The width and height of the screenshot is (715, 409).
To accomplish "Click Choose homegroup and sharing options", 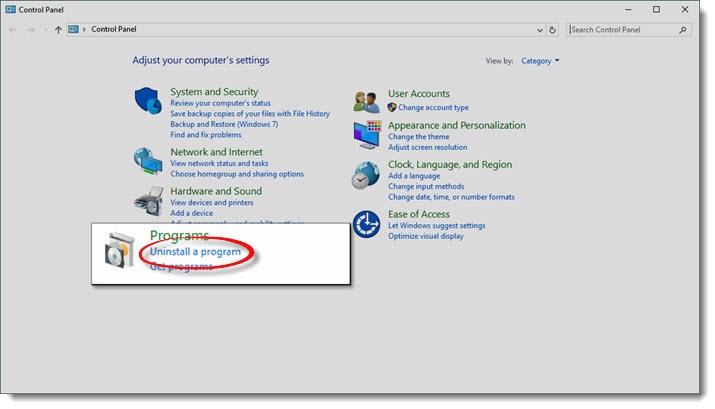I will [237, 174].
